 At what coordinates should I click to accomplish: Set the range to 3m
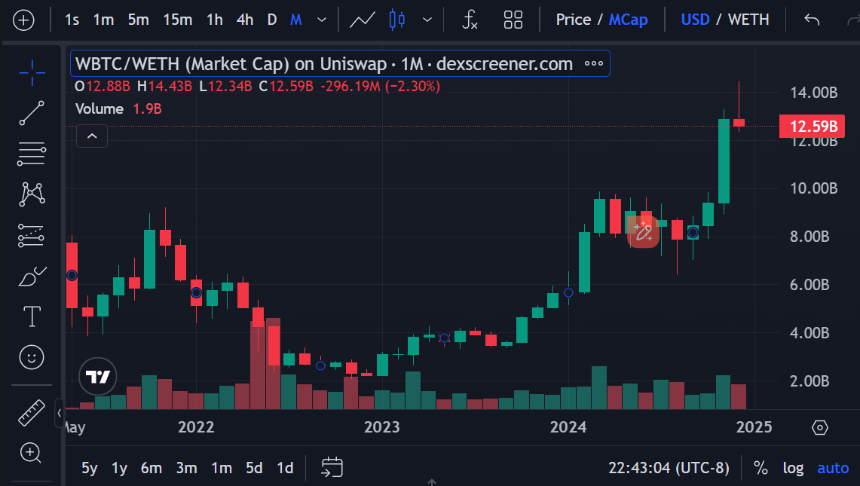(x=186, y=468)
